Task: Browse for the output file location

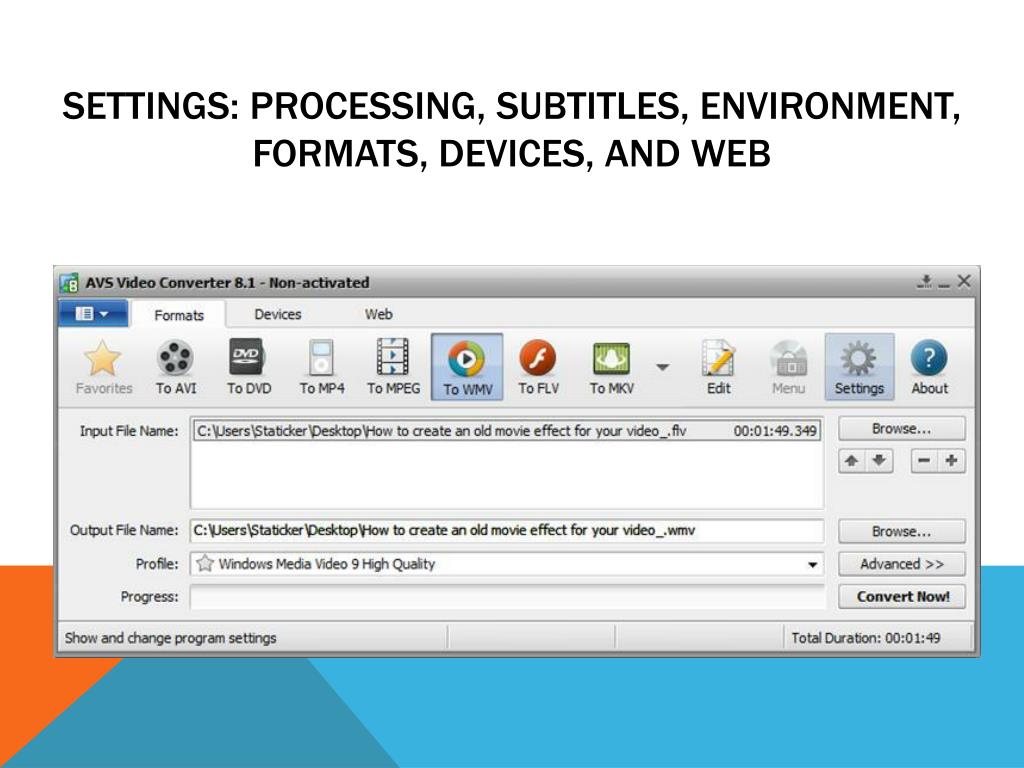Action: (901, 532)
